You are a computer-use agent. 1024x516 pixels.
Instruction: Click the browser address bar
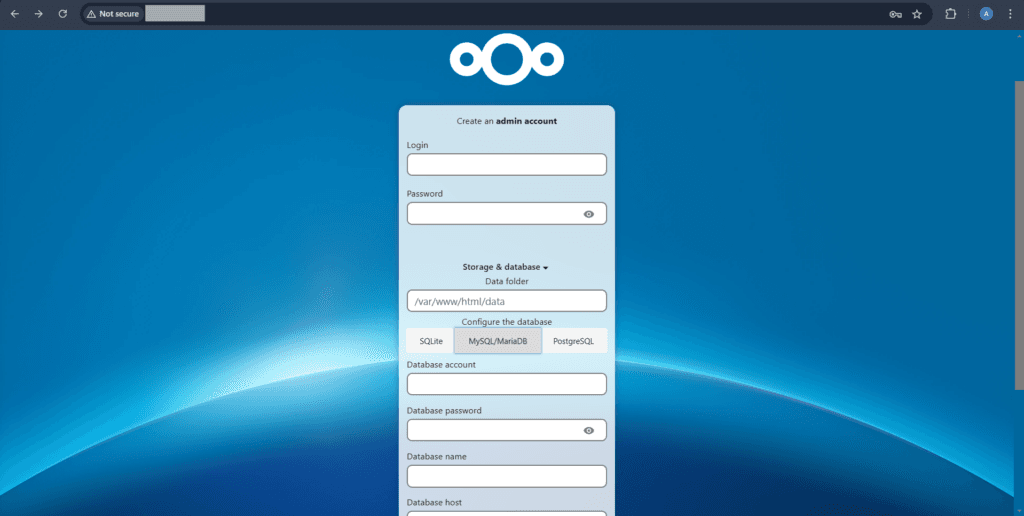click(x=509, y=14)
